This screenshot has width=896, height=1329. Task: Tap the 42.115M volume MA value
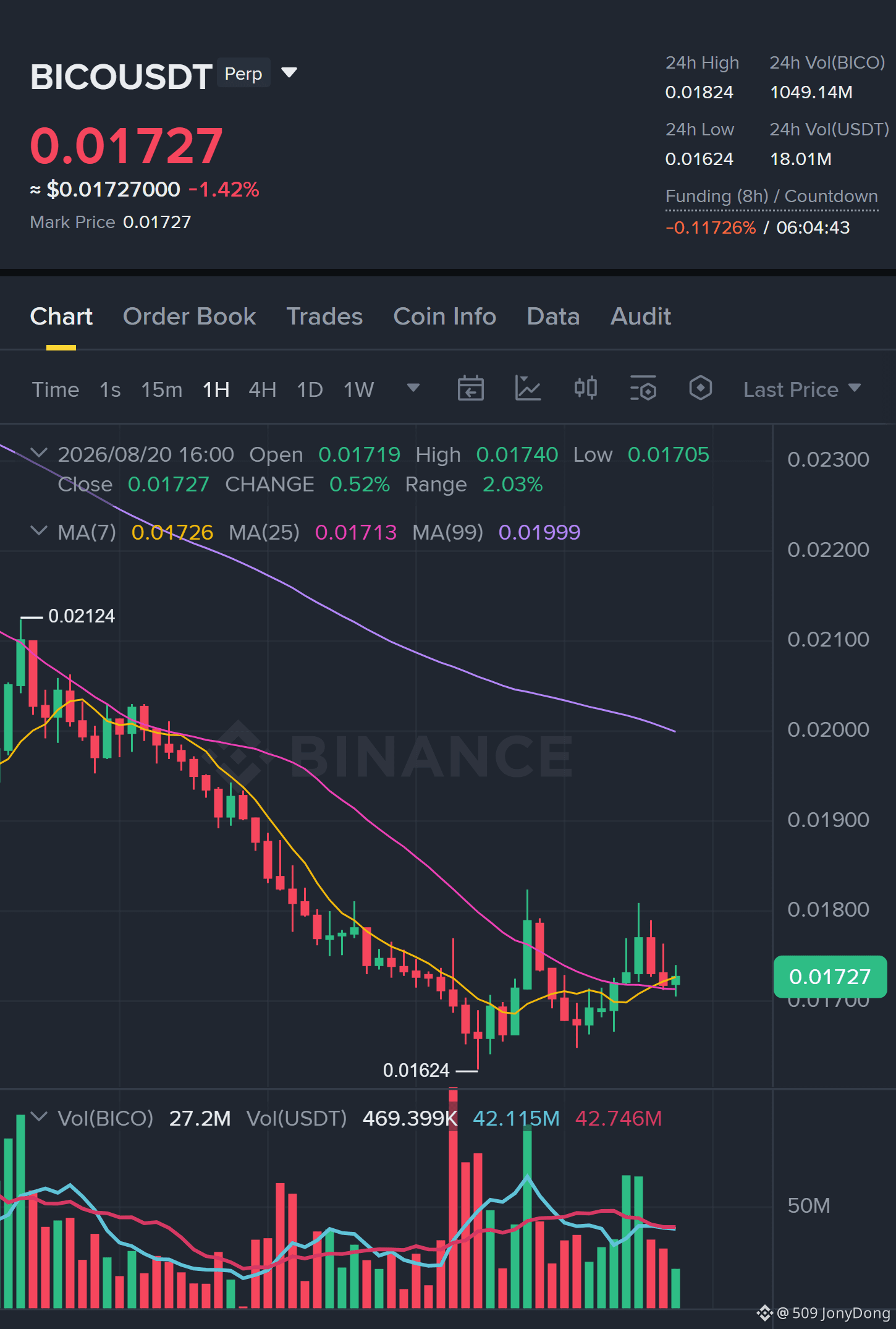pos(517,1118)
